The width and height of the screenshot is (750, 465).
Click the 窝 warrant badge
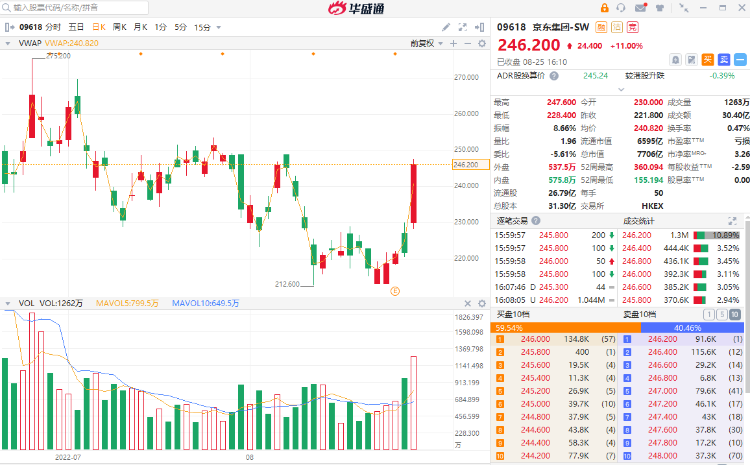tap(633, 27)
